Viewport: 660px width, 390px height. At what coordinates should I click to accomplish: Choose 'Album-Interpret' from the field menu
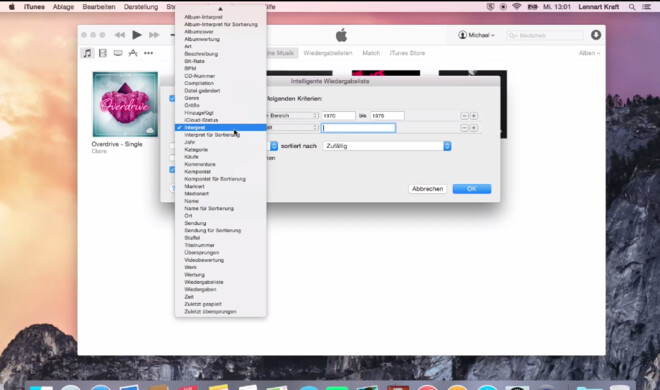(x=221, y=17)
